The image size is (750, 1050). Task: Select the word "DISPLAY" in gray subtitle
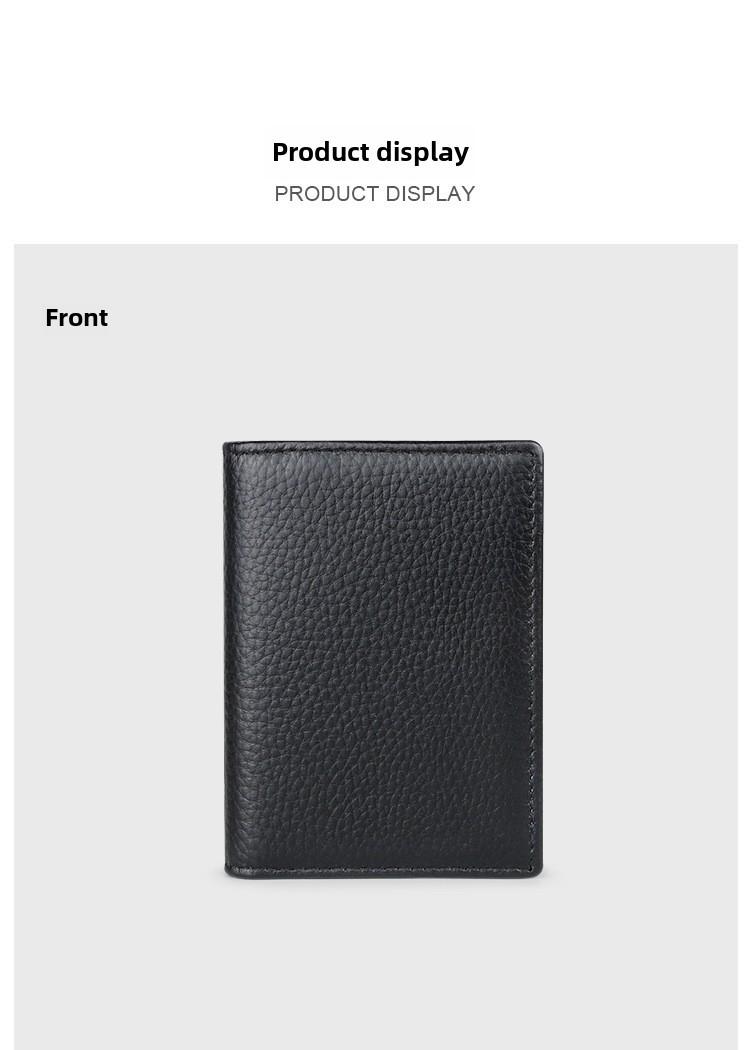click(x=430, y=194)
